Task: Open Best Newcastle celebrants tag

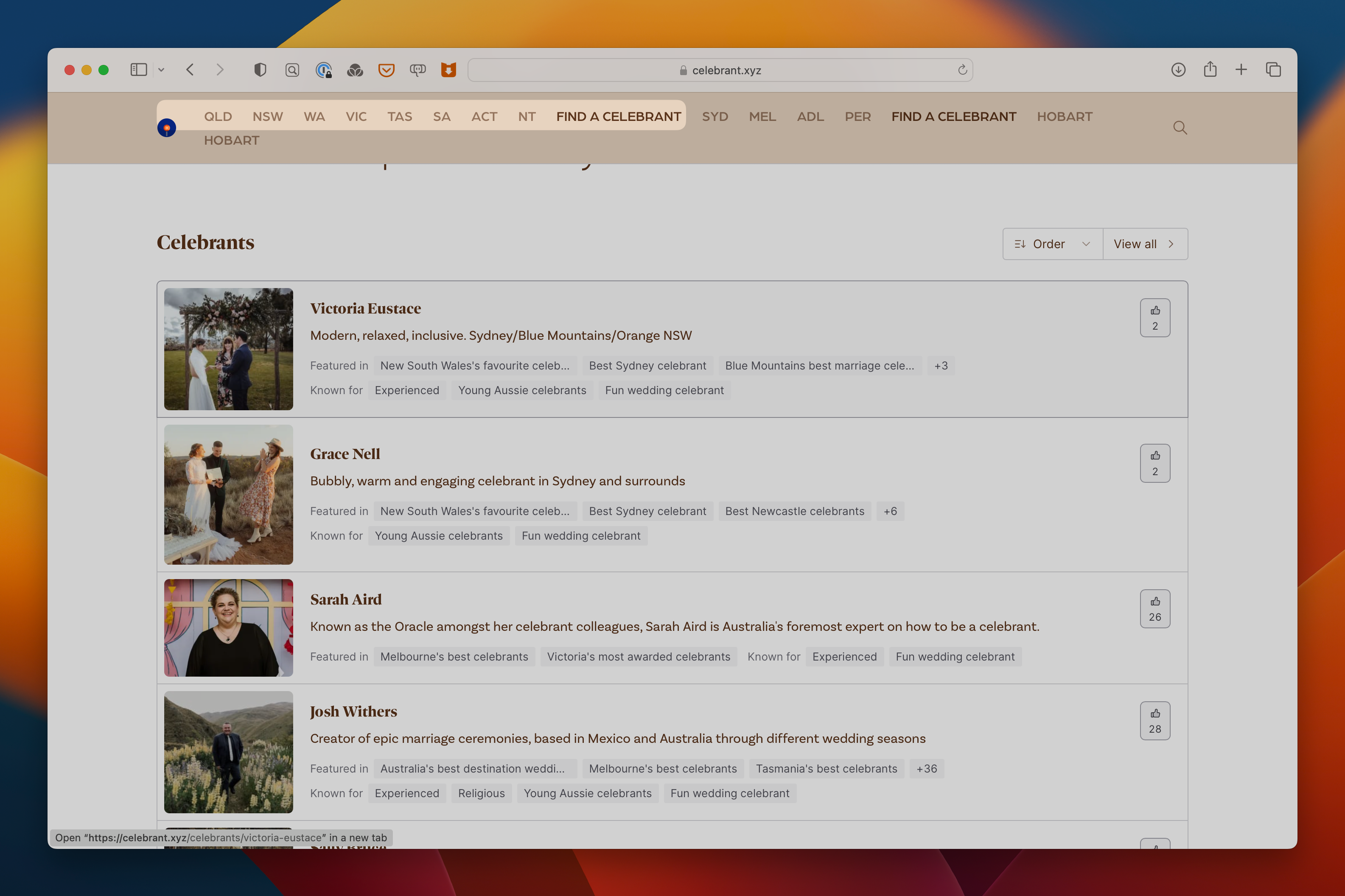Action: 795,512
